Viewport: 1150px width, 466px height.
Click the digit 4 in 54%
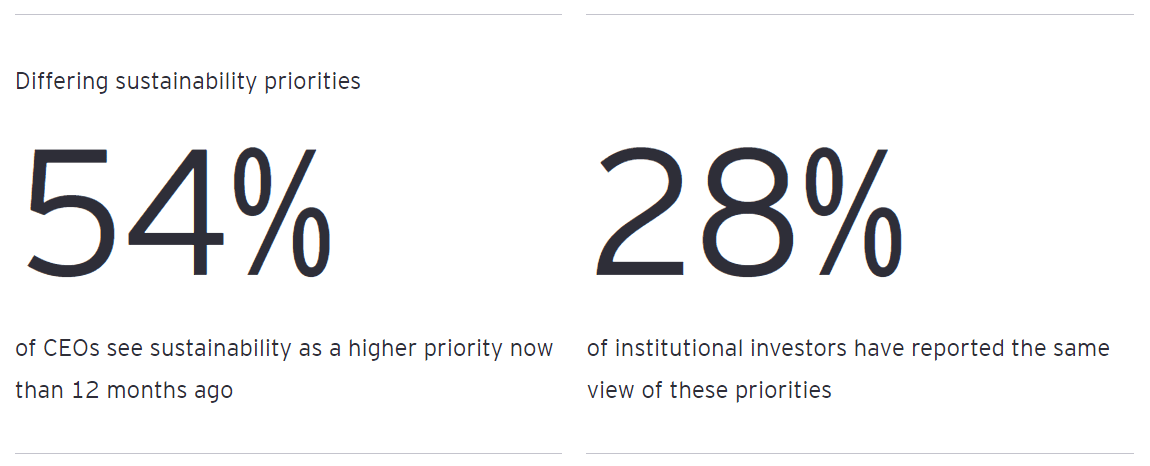pyautogui.click(x=178, y=215)
